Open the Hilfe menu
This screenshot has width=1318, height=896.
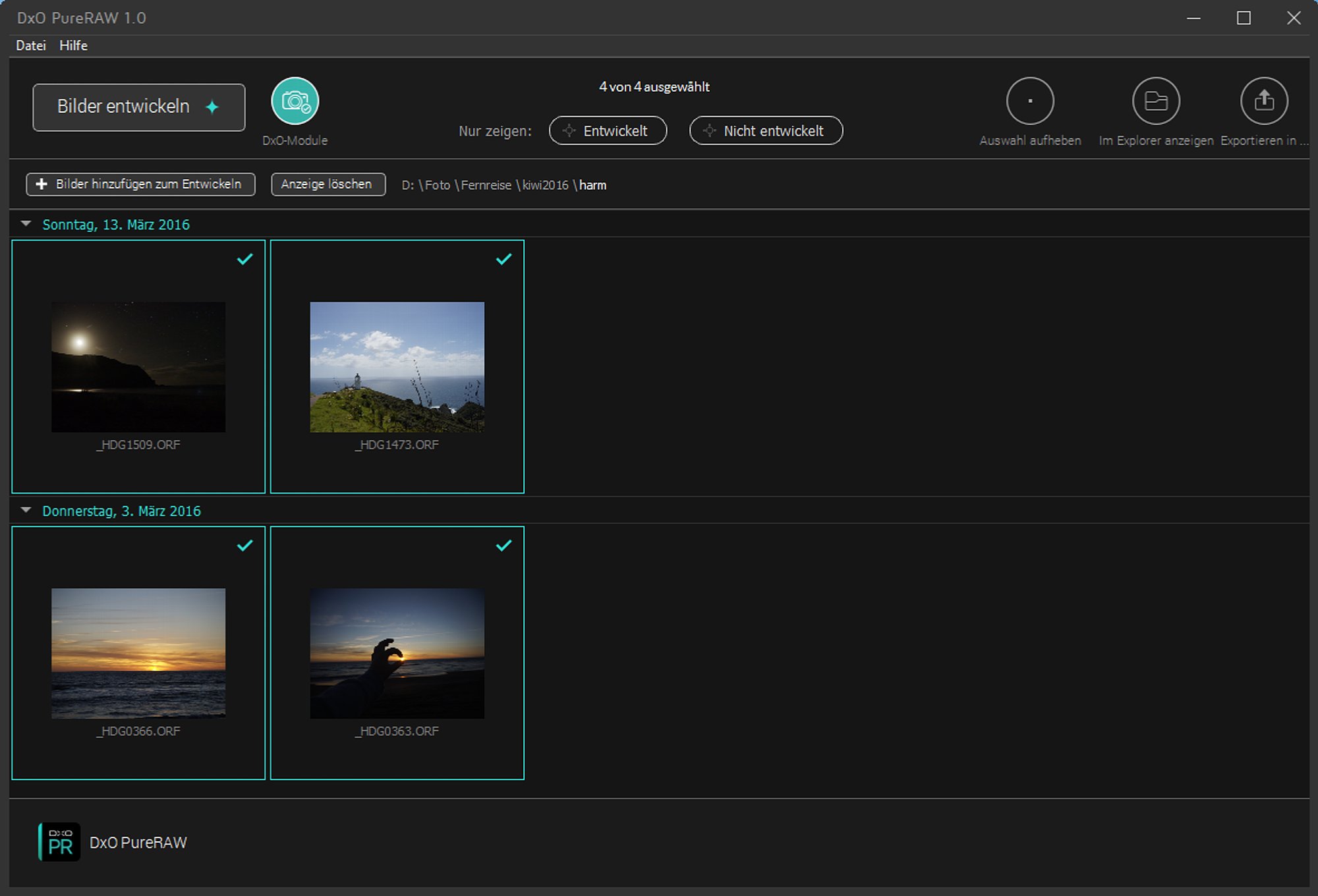(73, 45)
